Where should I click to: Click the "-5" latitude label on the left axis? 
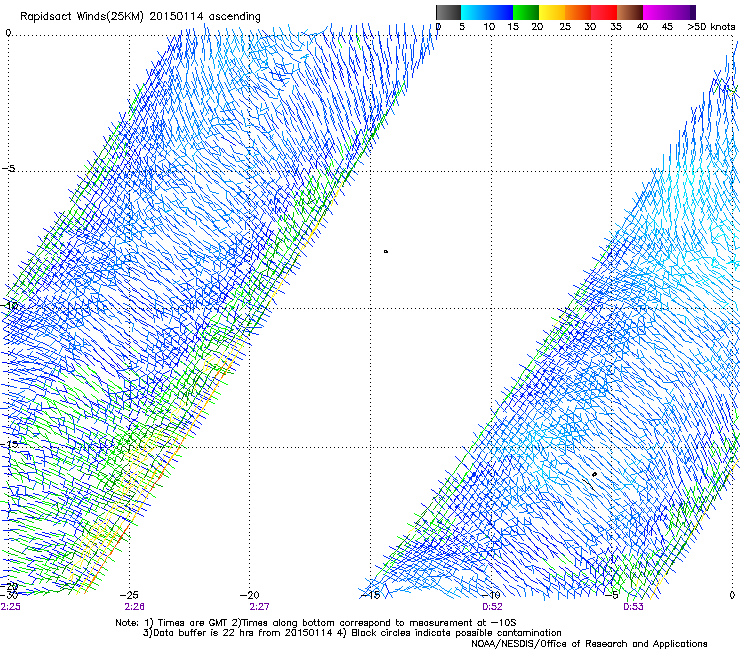click(x=8, y=169)
